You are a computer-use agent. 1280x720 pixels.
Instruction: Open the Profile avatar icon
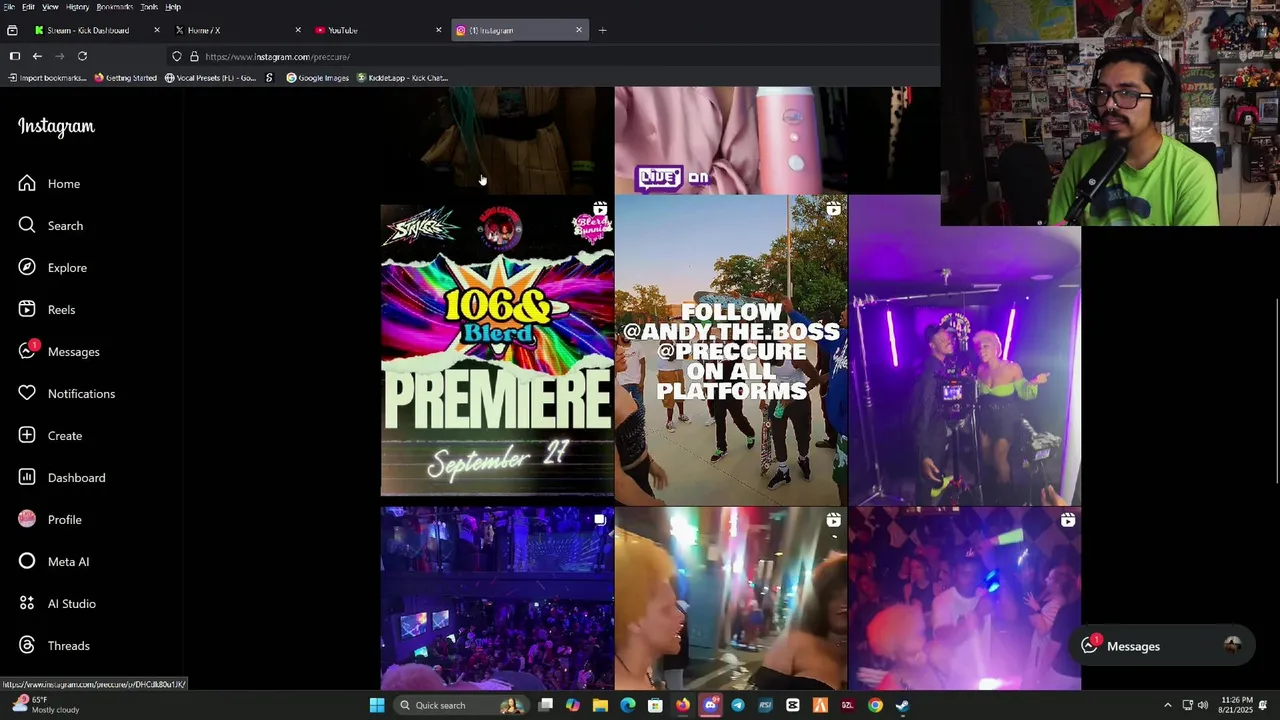pos(27,519)
